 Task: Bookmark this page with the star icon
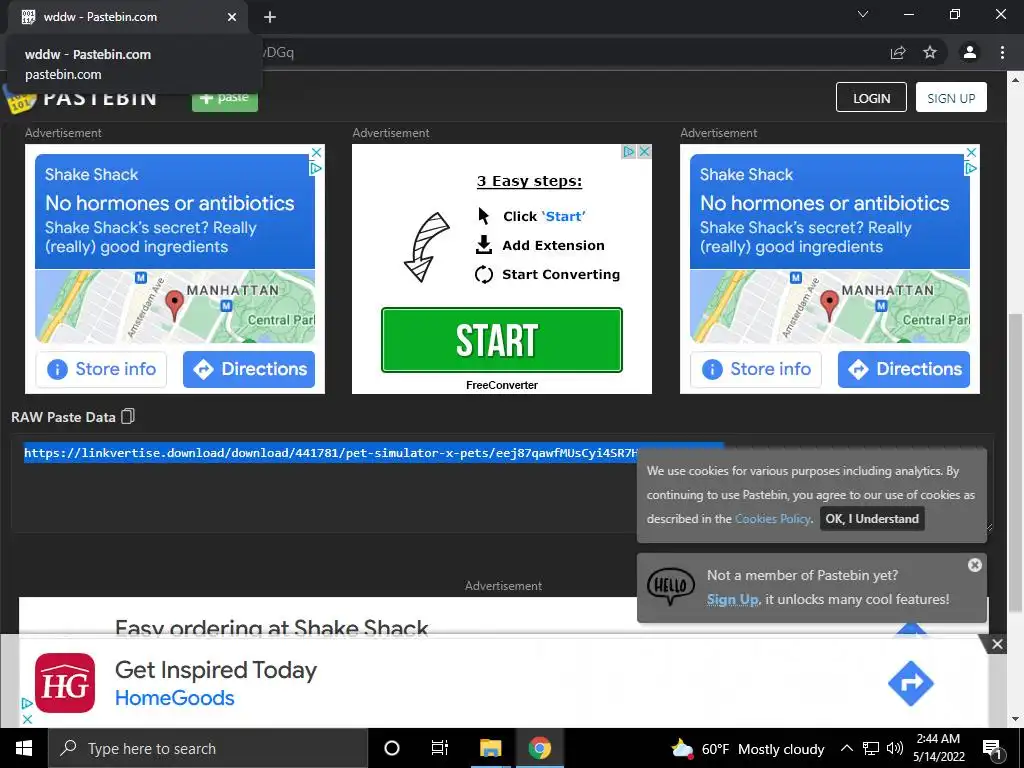point(930,53)
